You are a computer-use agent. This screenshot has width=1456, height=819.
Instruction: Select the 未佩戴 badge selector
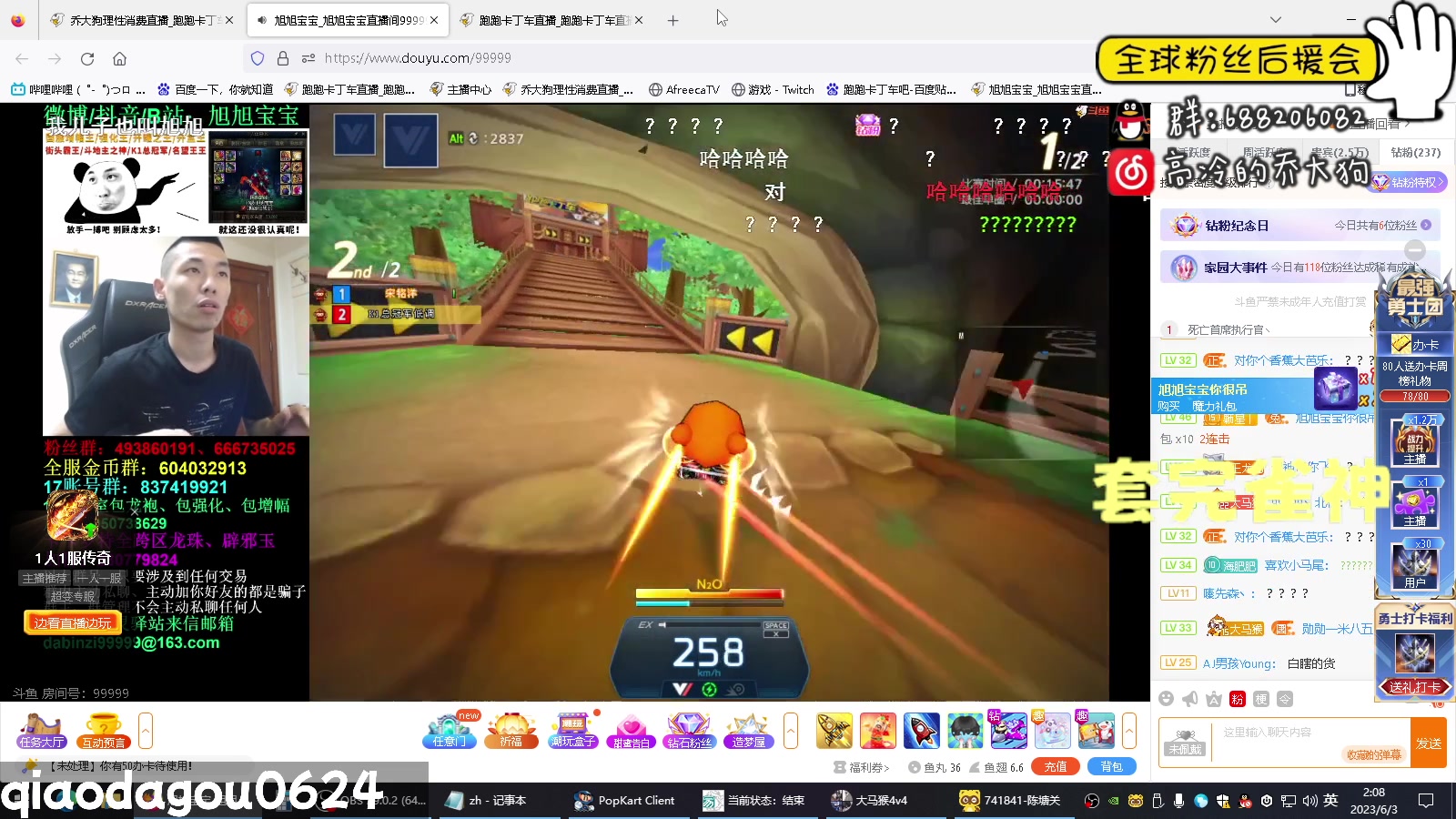click(x=1186, y=742)
